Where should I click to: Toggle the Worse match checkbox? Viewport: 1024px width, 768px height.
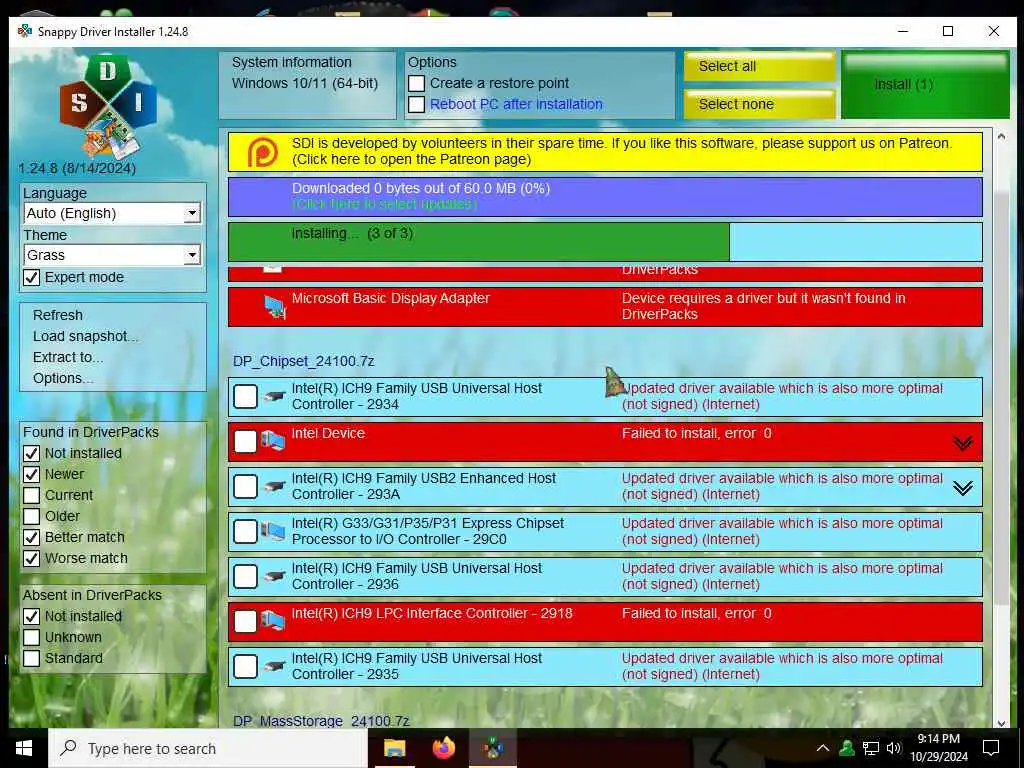pyautogui.click(x=31, y=558)
